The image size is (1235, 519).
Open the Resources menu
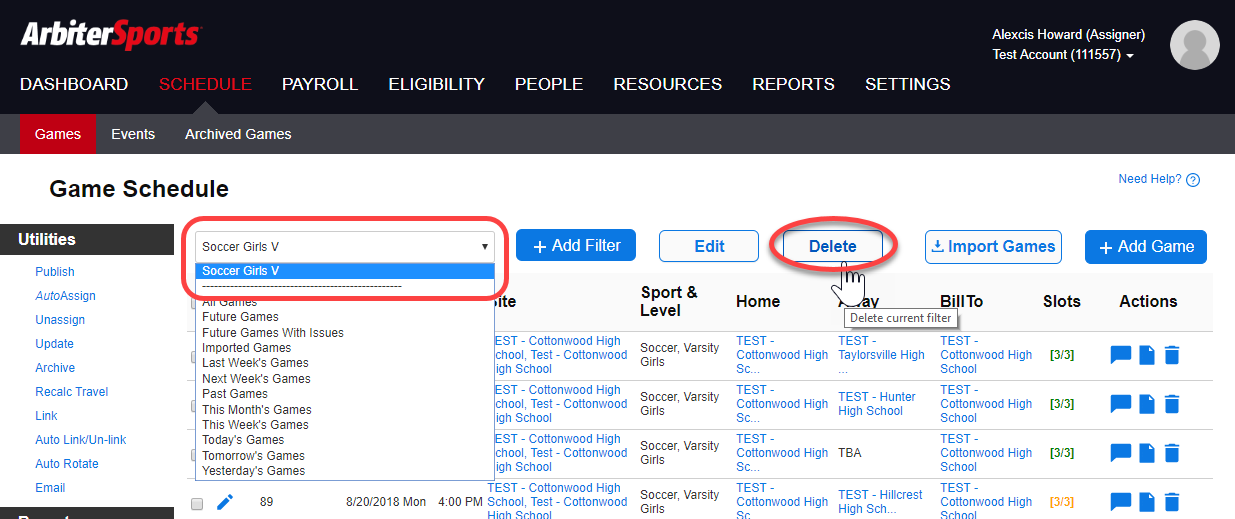coord(667,84)
